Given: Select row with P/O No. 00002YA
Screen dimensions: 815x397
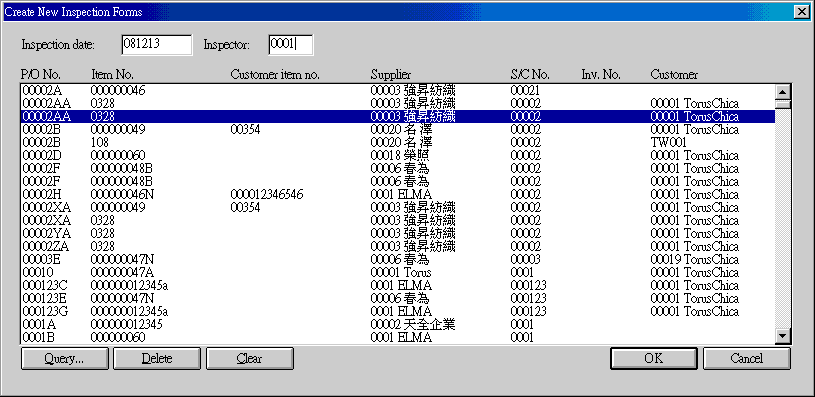Looking at the screenshot, I should tap(398, 233).
